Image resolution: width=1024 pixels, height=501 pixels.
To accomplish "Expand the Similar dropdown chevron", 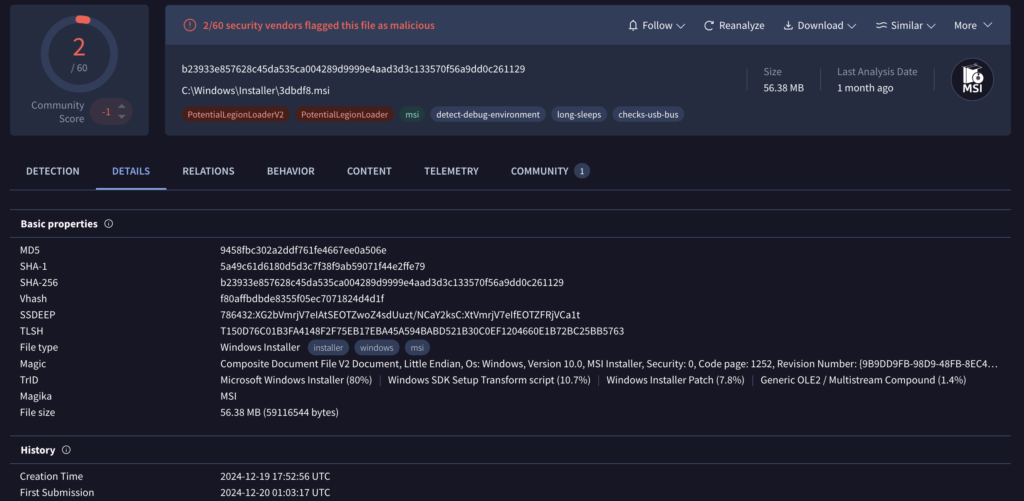I will (x=931, y=26).
